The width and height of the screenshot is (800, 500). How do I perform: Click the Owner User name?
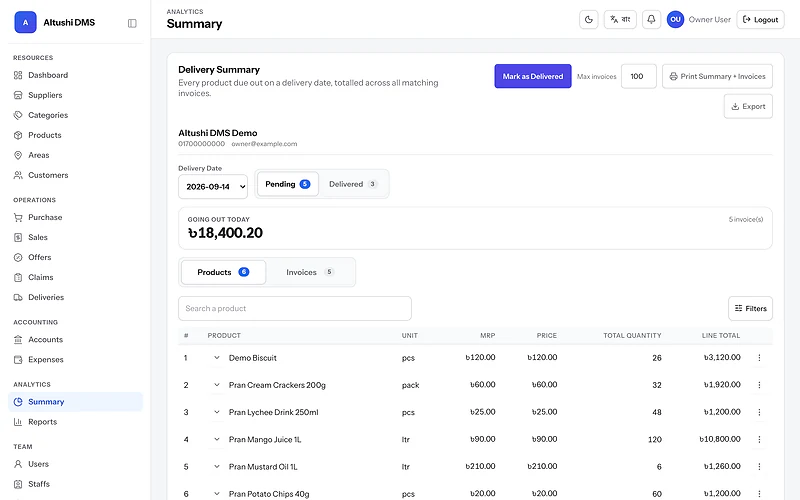click(x=710, y=20)
